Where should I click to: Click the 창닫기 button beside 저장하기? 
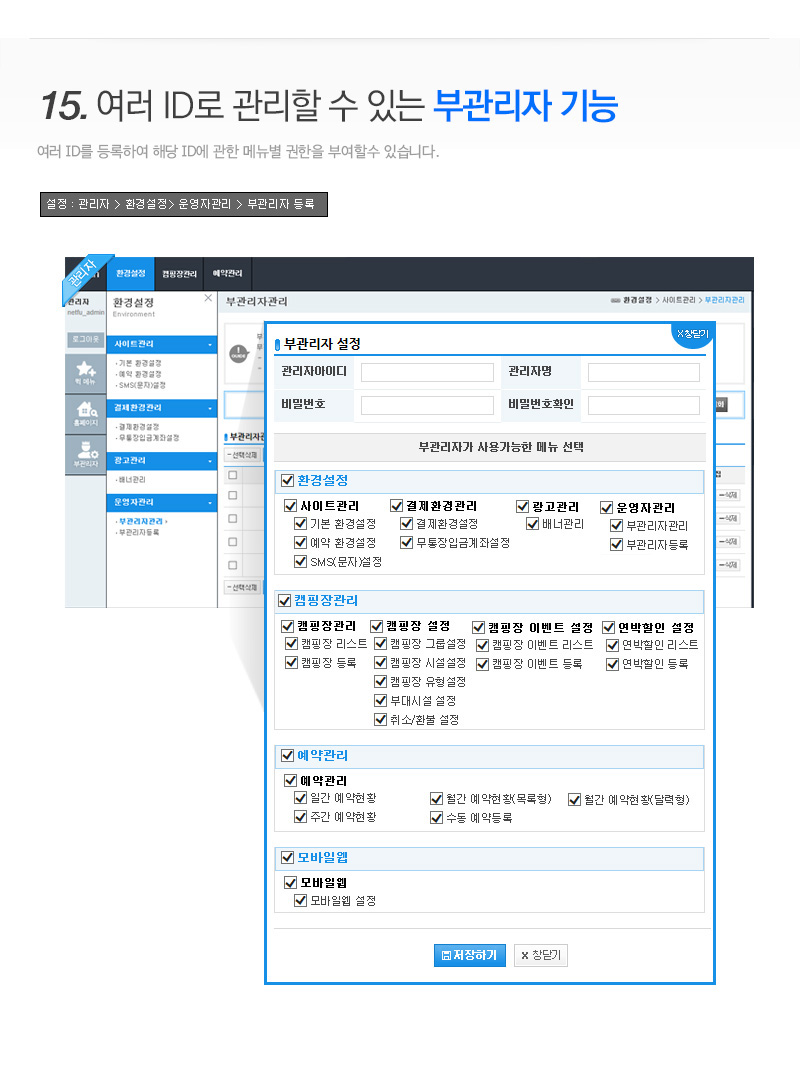(x=541, y=956)
